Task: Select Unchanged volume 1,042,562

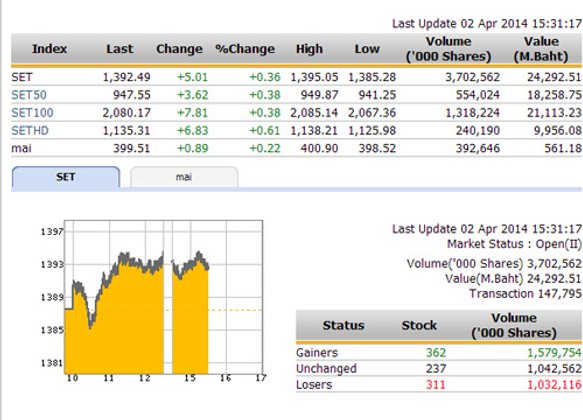Action: [554, 369]
